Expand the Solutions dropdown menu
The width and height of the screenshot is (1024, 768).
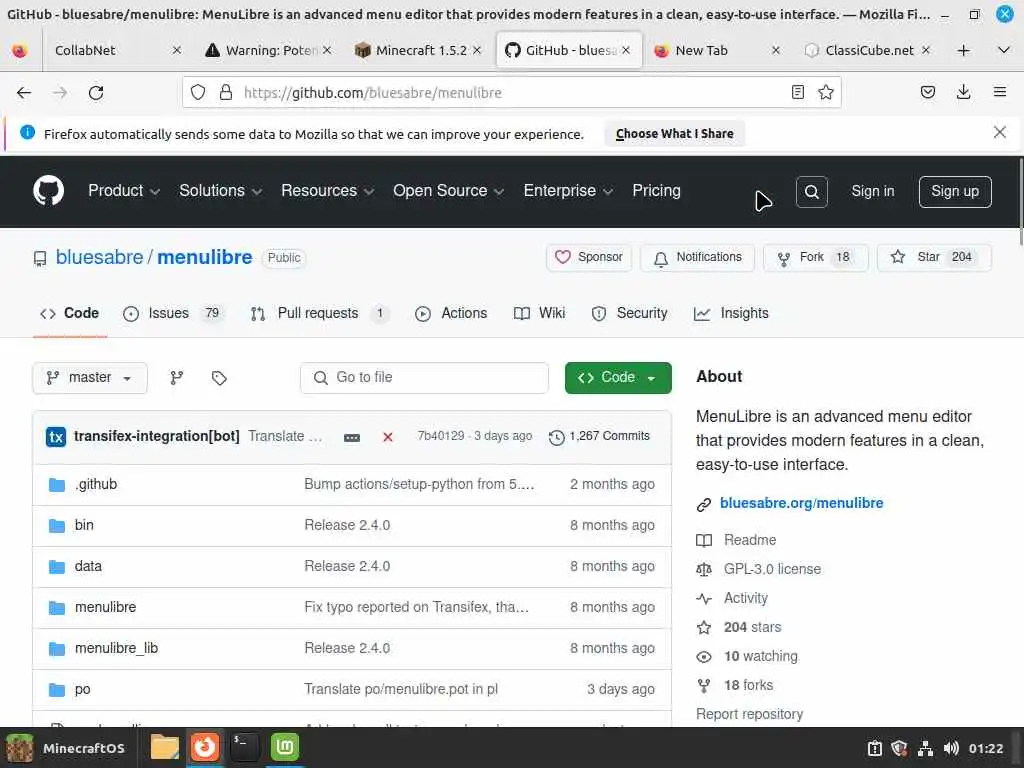(220, 191)
